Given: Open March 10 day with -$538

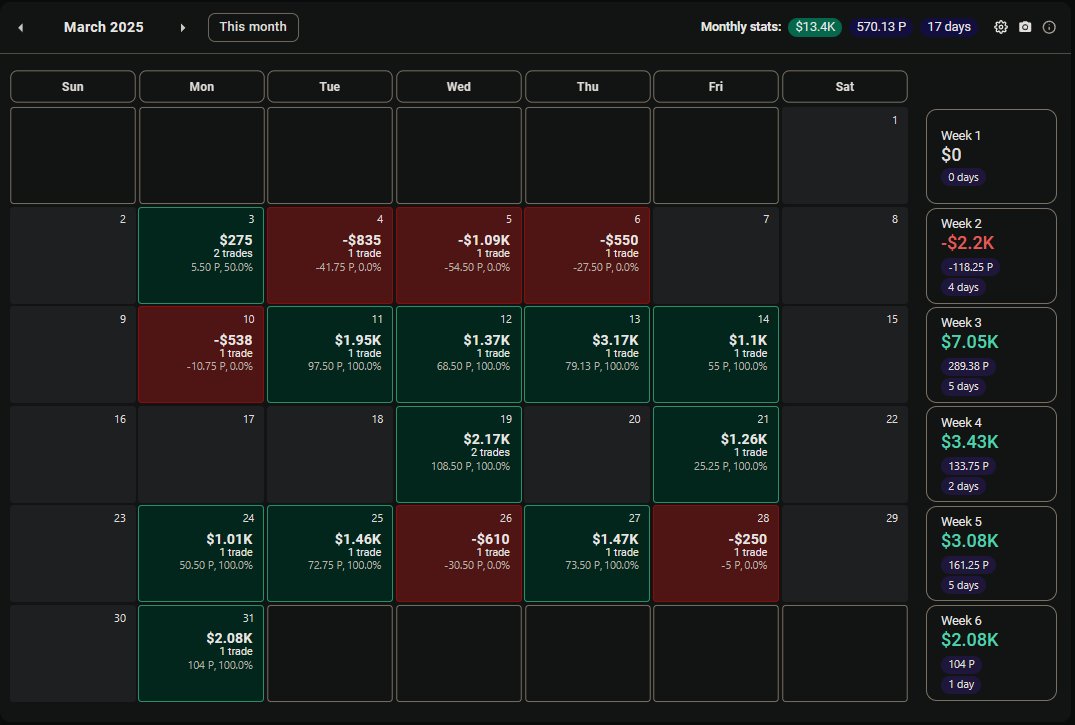Looking at the screenshot, I should click(x=201, y=355).
